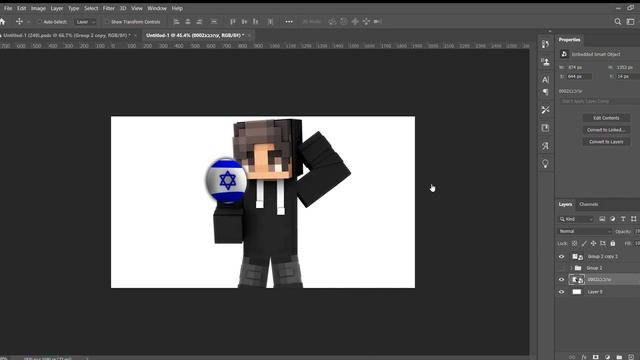
Task: Align bottom edges icon
Action: (x=256, y=22)
